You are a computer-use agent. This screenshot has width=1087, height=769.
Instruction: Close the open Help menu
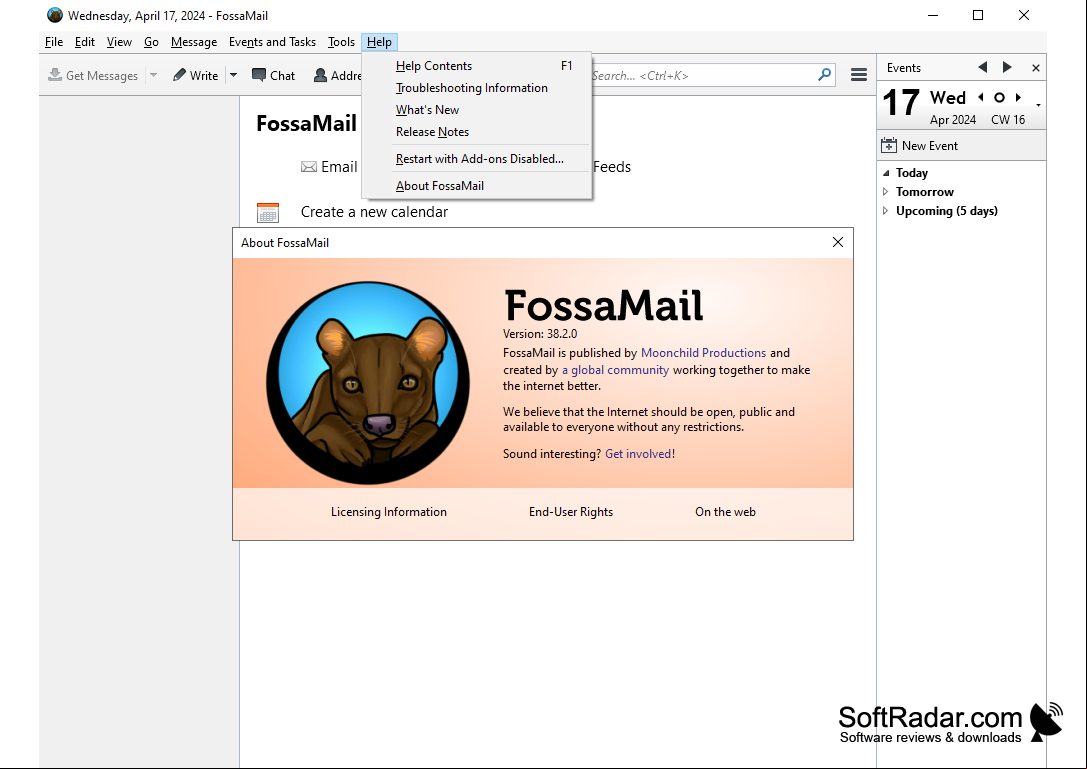coord(379,42)
